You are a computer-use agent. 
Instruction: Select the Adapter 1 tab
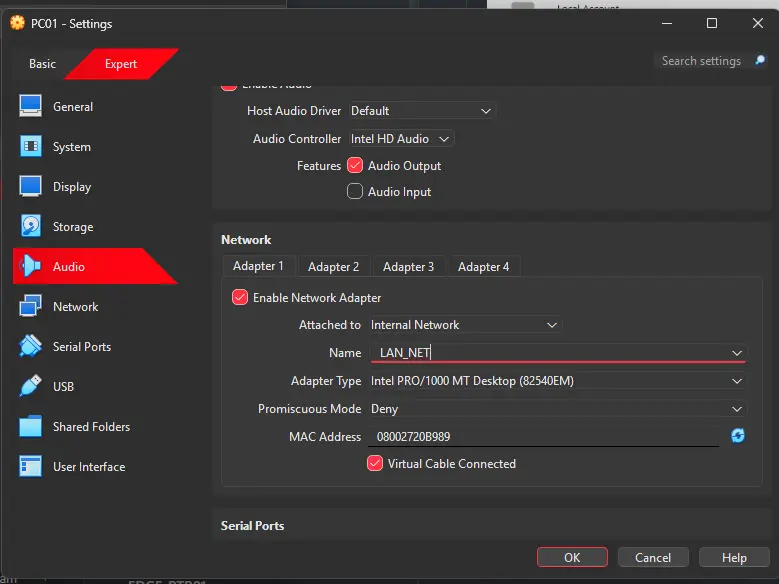pyautogui.click(x=258, y=266)
